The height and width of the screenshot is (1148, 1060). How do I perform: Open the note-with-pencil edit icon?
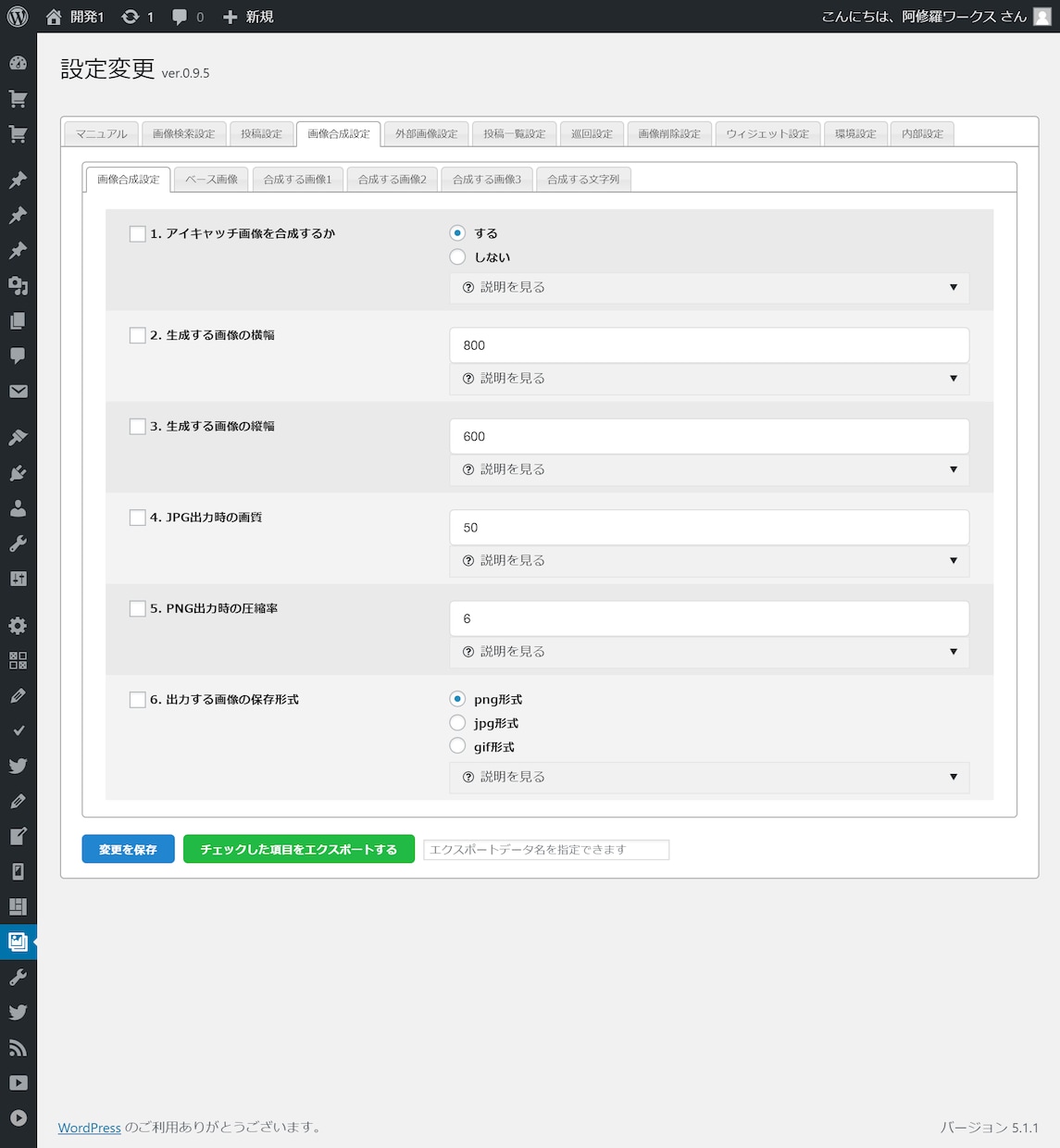[x=18, y=836]
